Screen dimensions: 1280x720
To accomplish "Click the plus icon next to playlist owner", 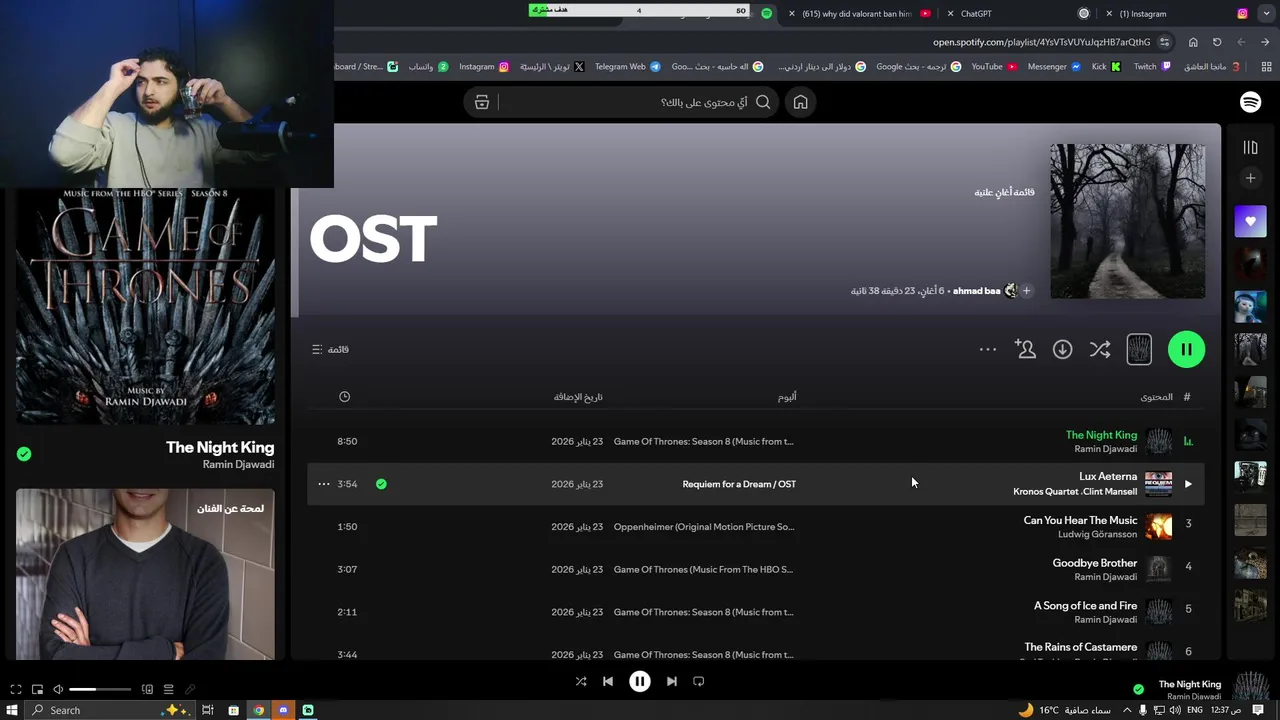I will pyautogui.click(x=1026, y=291).
